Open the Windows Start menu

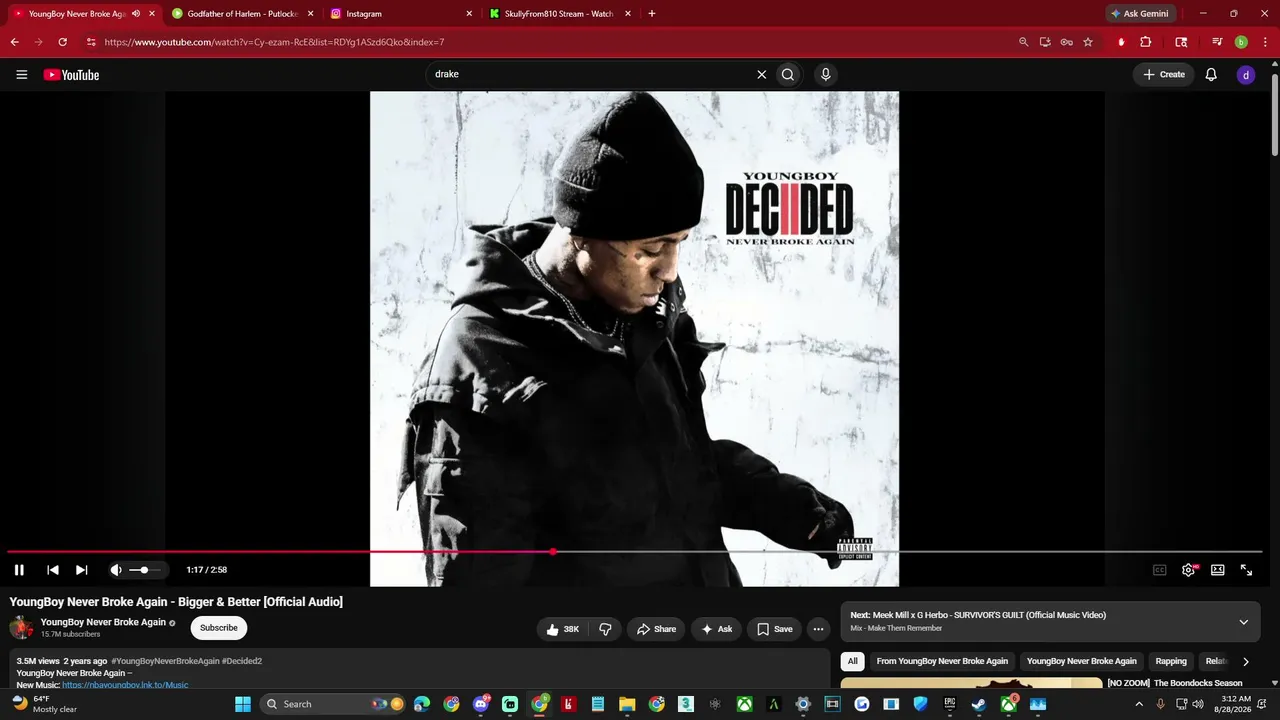243,704
